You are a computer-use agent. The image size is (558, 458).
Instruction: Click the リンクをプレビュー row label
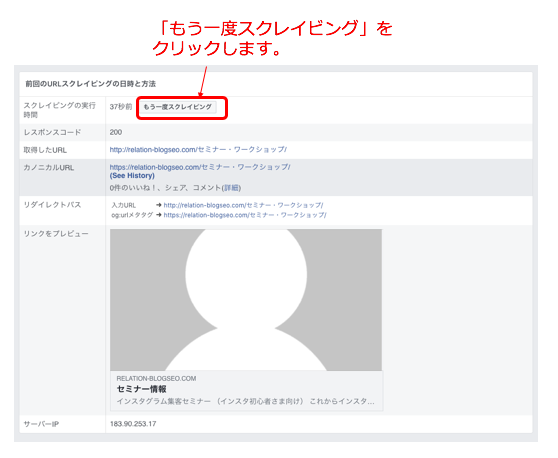[56, 234]
